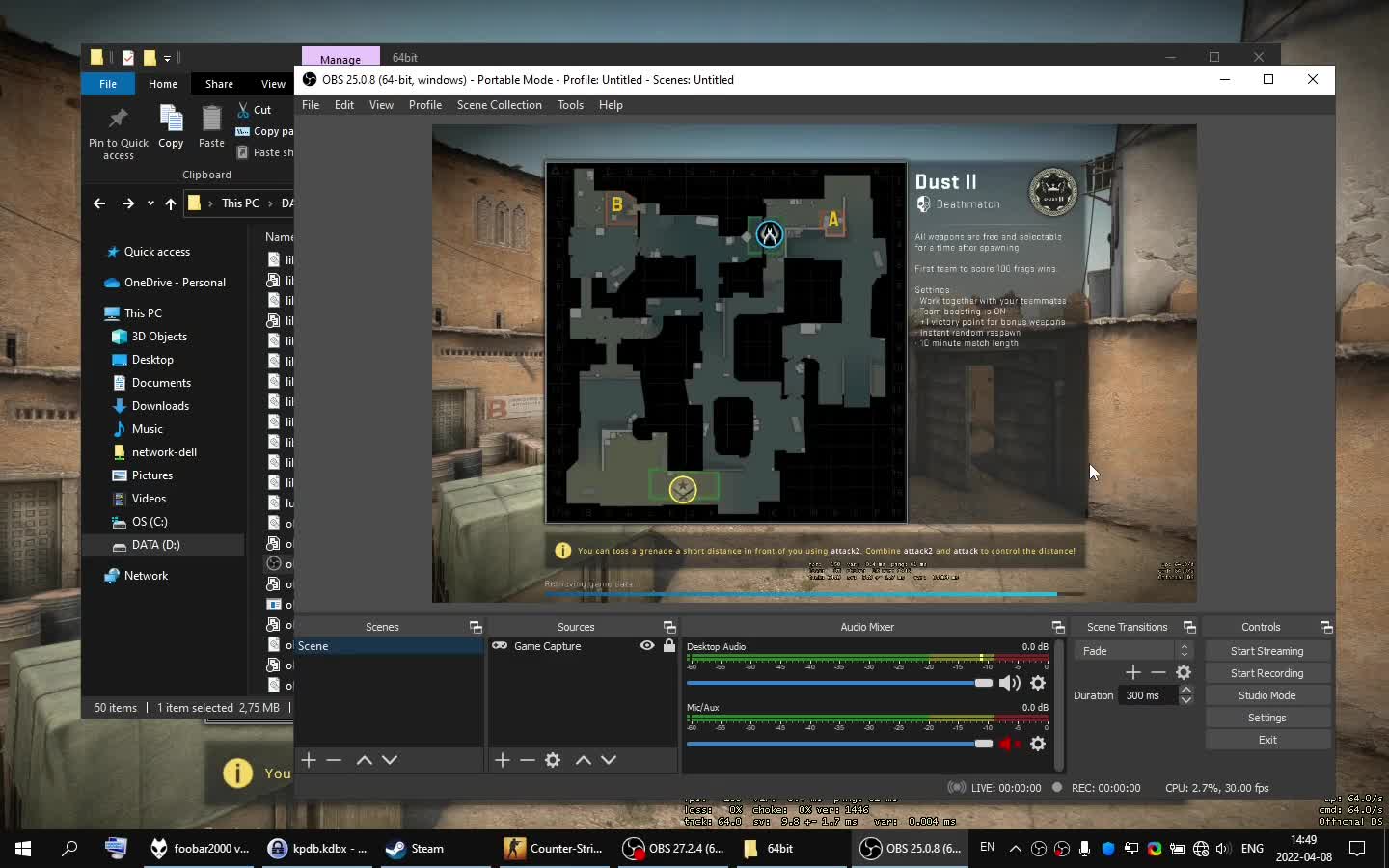Click the Cut icon in Explorer ribbon
The height and width of the screenshot is (868, 1389).
[244, 110]
